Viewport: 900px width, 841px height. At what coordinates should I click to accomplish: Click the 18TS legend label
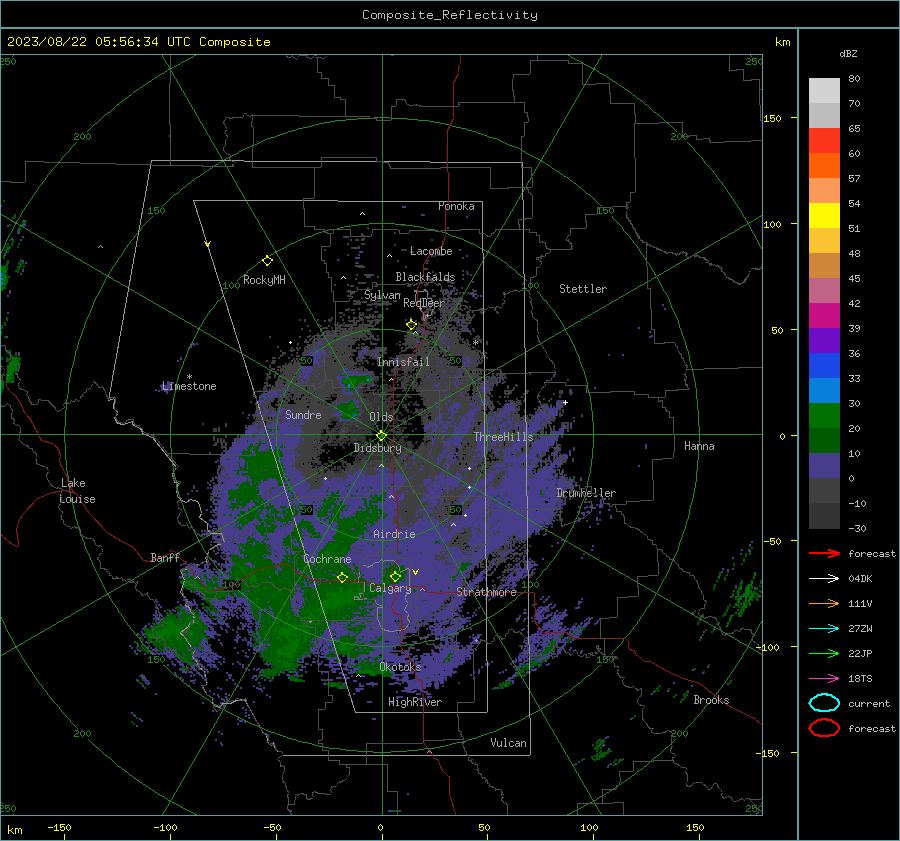(x=860, y=679)
